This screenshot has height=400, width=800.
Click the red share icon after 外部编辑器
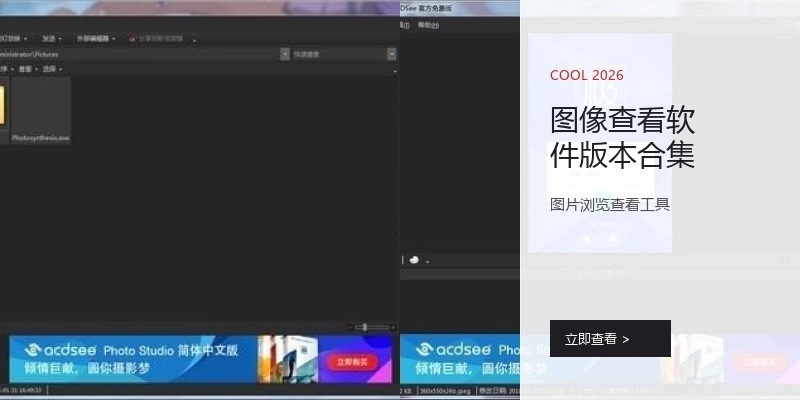(x=132, y=39)
